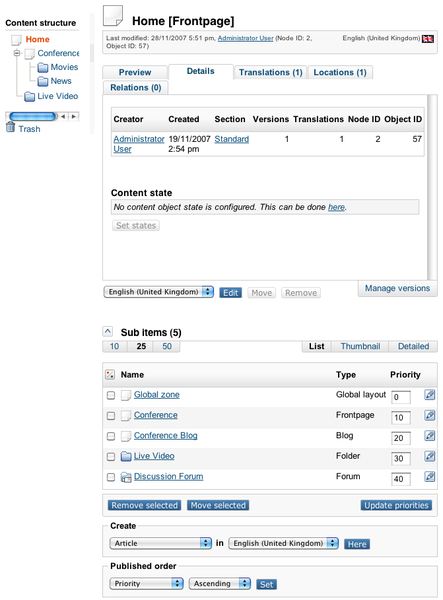443x600 pixels.
Task: Tick the checkbox next to Live Video
Action: (111, 457)
